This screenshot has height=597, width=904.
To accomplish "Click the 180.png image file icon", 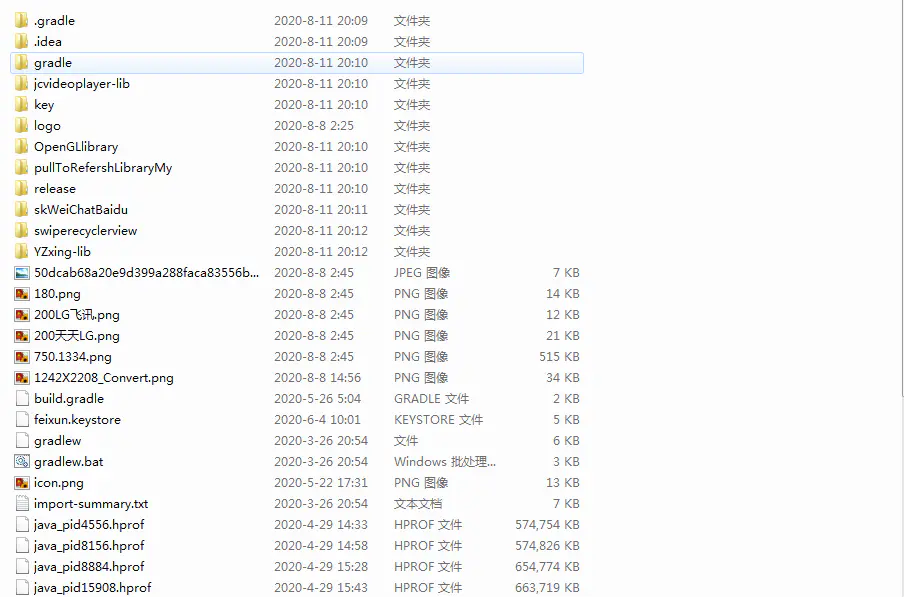I will (x=22, y=294).
